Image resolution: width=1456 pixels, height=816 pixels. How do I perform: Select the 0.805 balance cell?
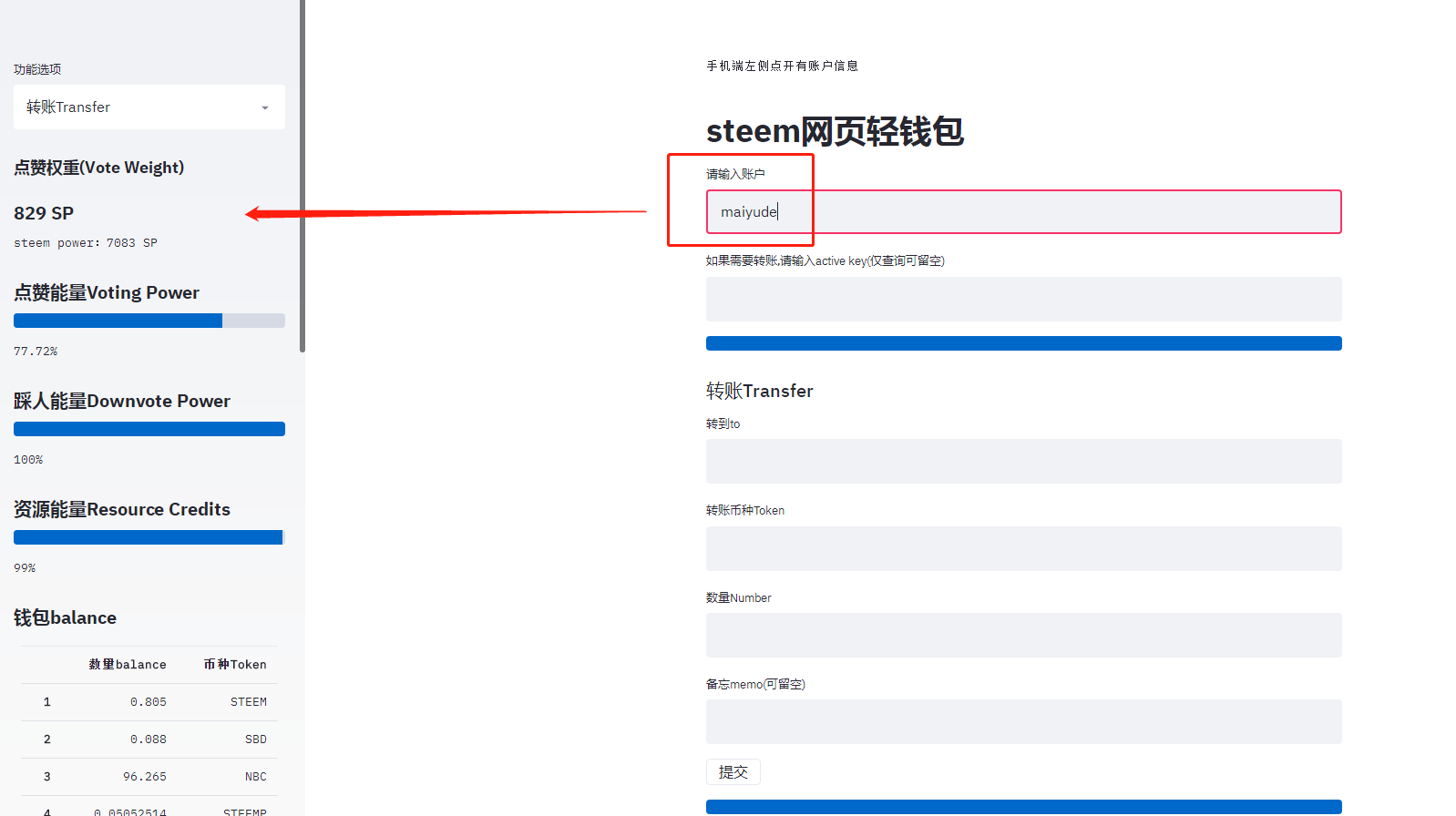pyautogui.click(x=149, y=702)
